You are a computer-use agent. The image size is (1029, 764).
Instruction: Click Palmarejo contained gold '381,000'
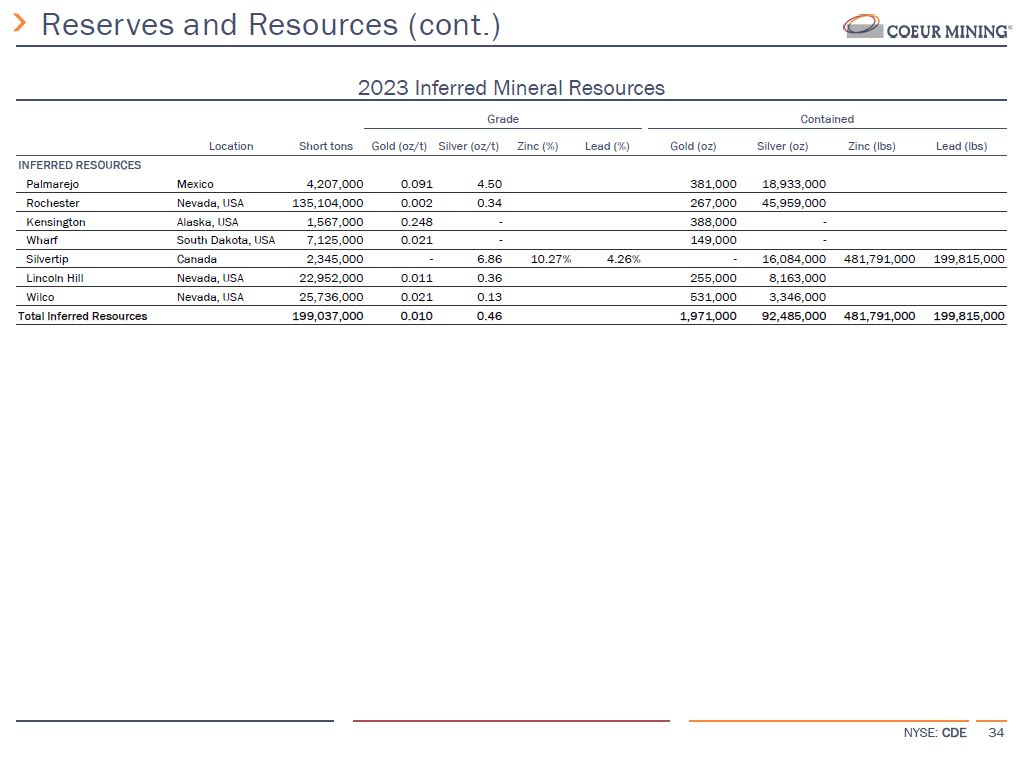pos(713,184)
